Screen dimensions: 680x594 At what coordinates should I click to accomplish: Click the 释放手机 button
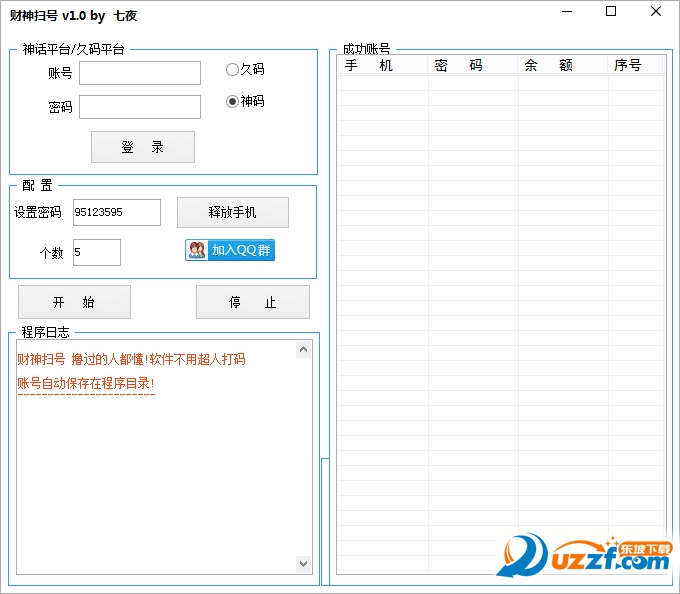pos(232,212)
